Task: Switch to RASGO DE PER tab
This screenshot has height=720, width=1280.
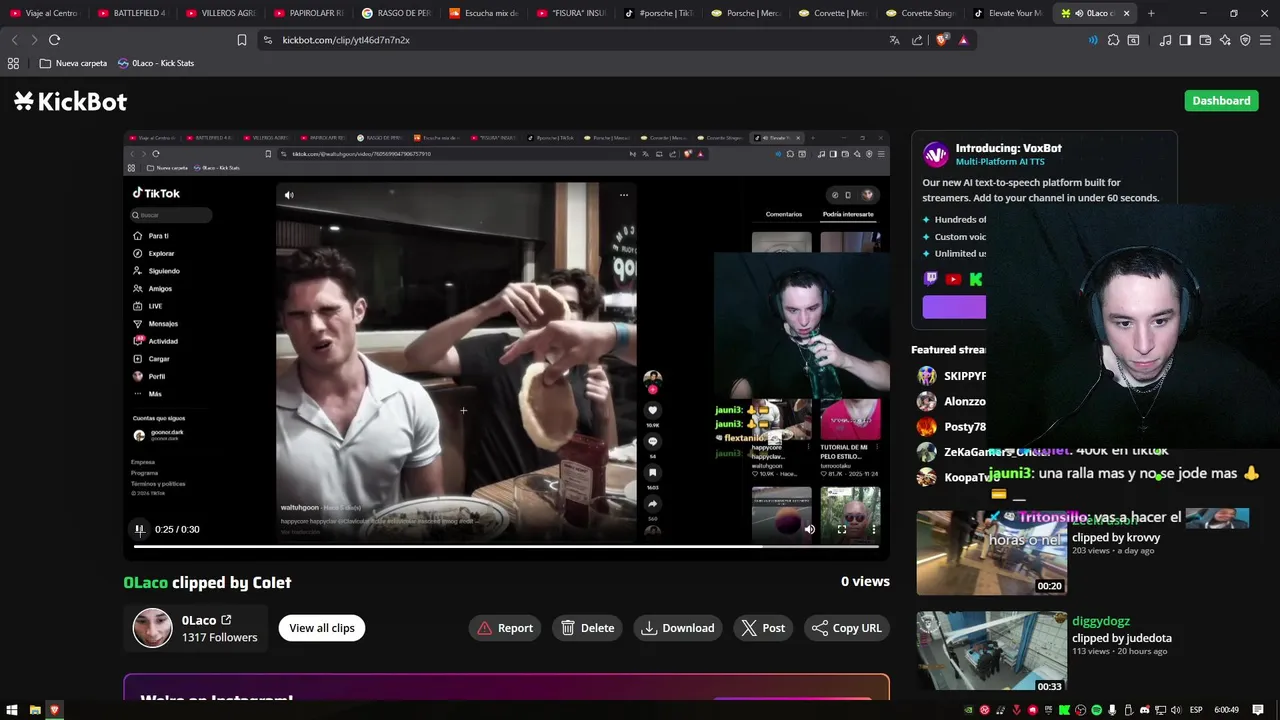Action: 395,13
